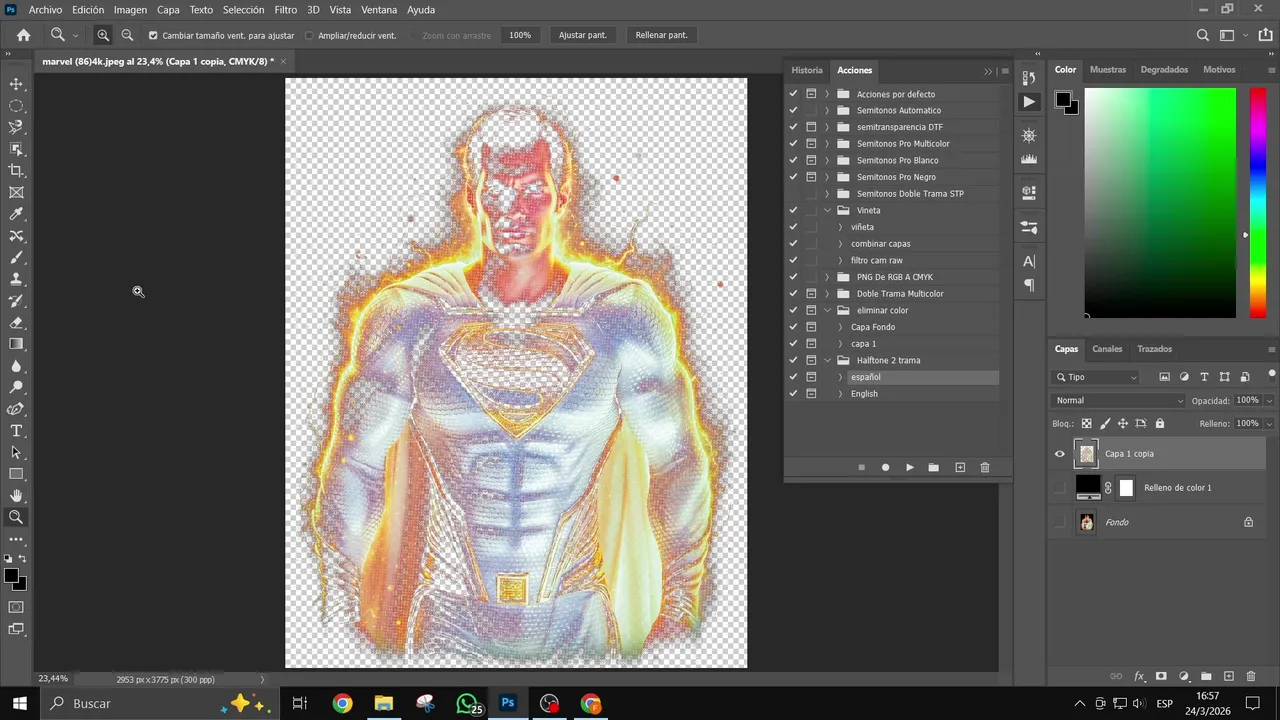Select the Clone Stamp tool
This screenshot has width=1280, height=720.
point(16,279)
